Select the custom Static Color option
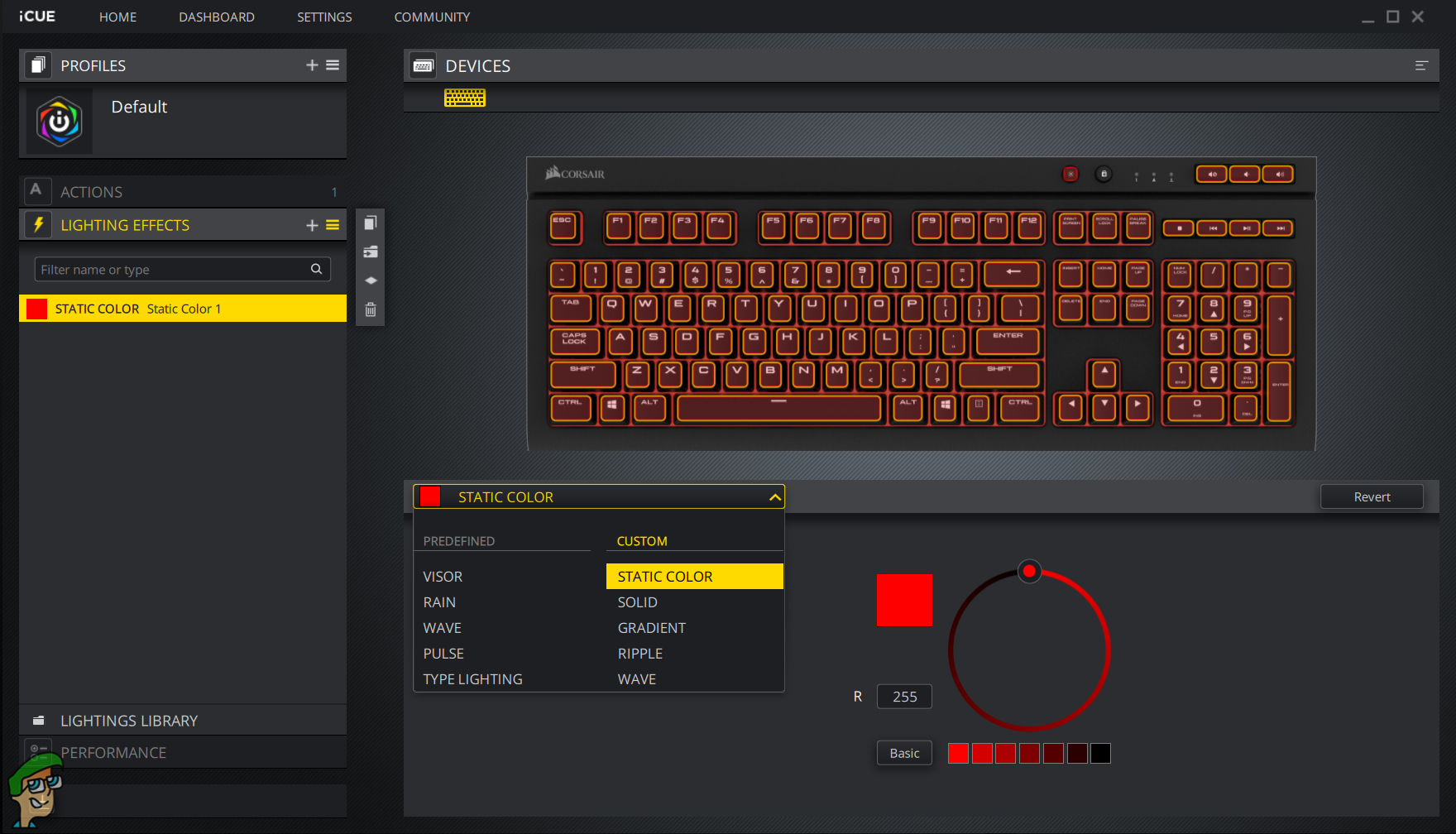 coord(695,577)
